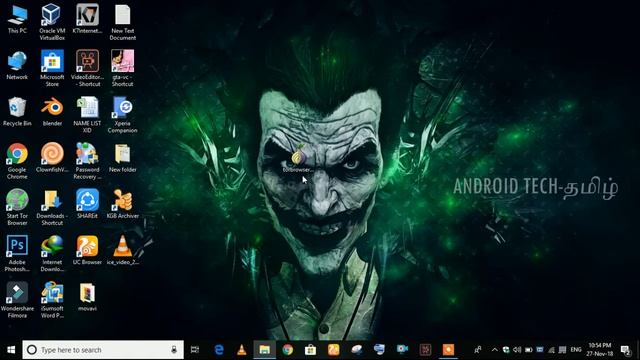Open Google Chrome from the taskbar
The height and width of the screenshot is (360, 640).
pos(287,350)
